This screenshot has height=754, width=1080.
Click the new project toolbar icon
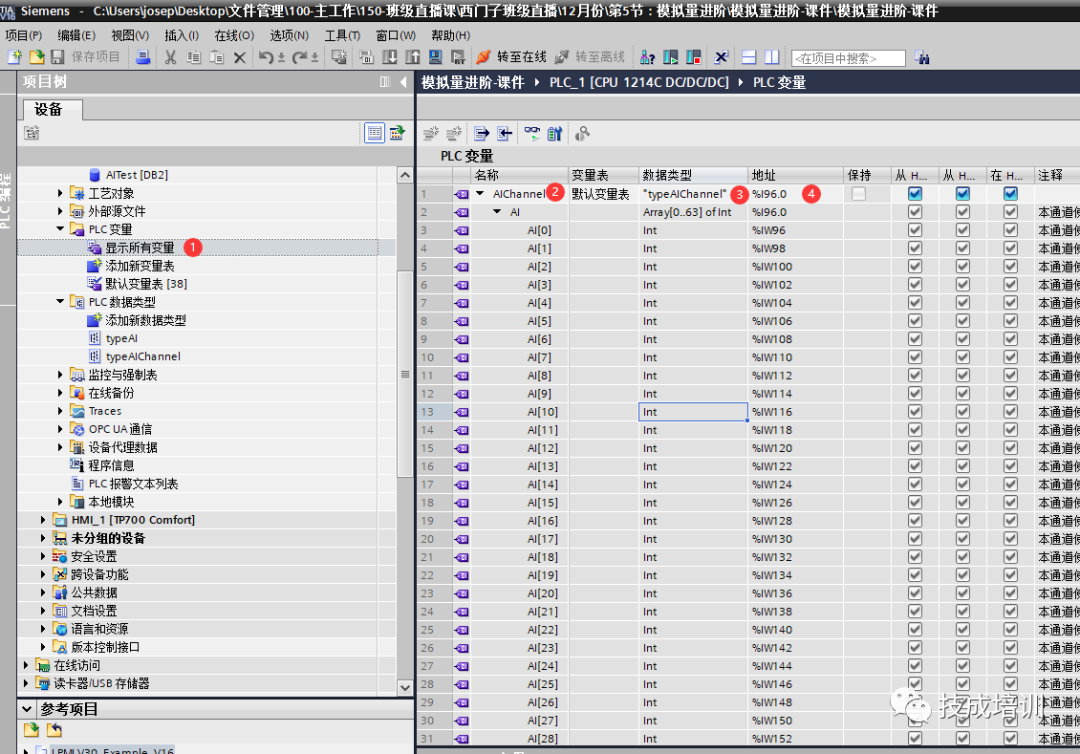pos(14,57)
